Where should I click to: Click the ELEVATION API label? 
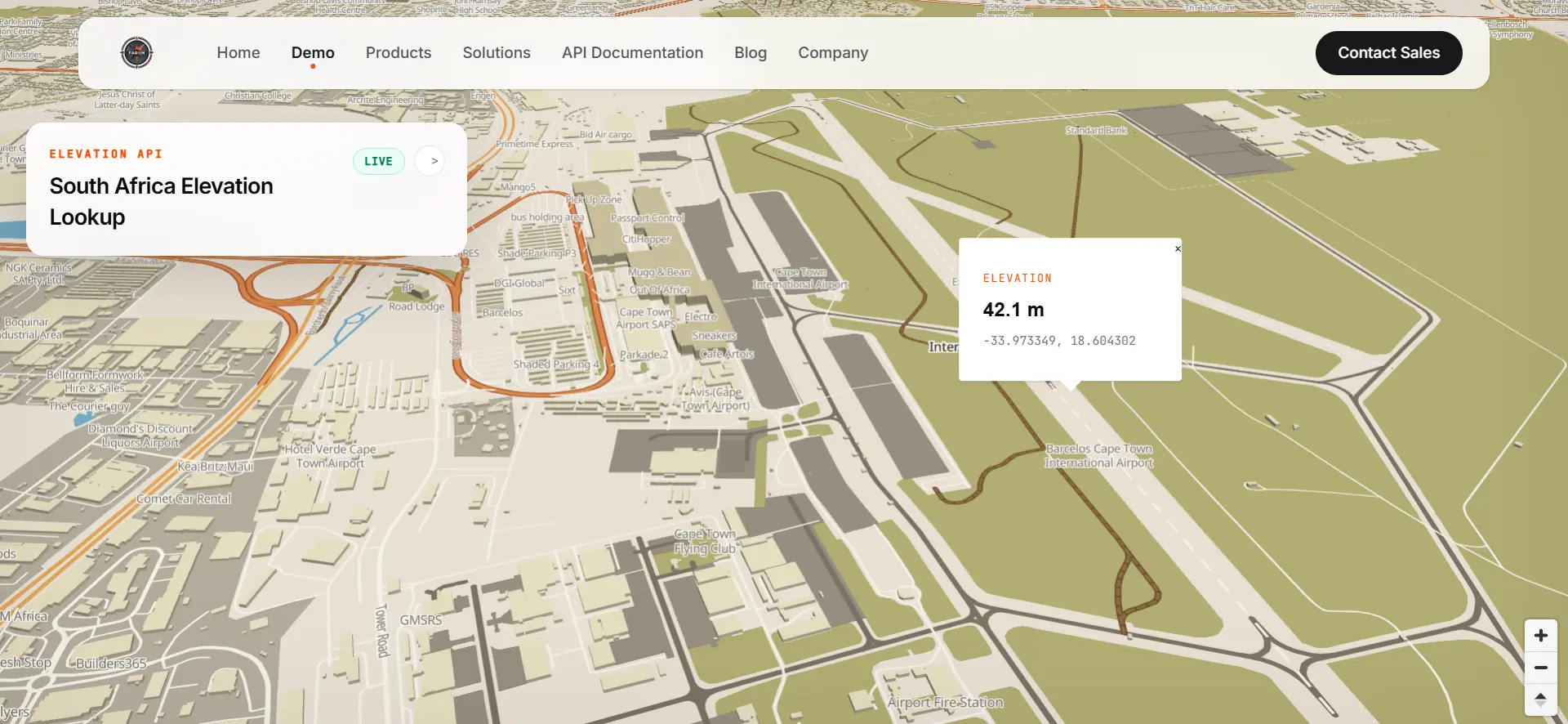click(106, 154)
